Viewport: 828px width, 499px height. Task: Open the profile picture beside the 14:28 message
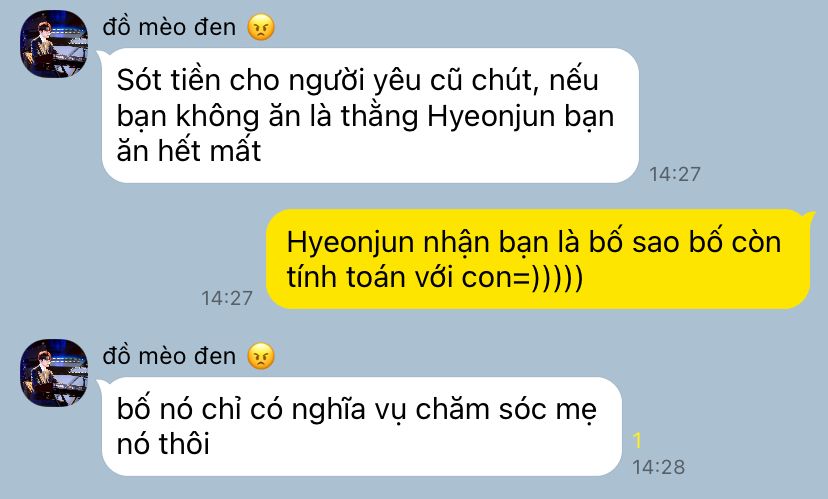(x=54, y=373)
